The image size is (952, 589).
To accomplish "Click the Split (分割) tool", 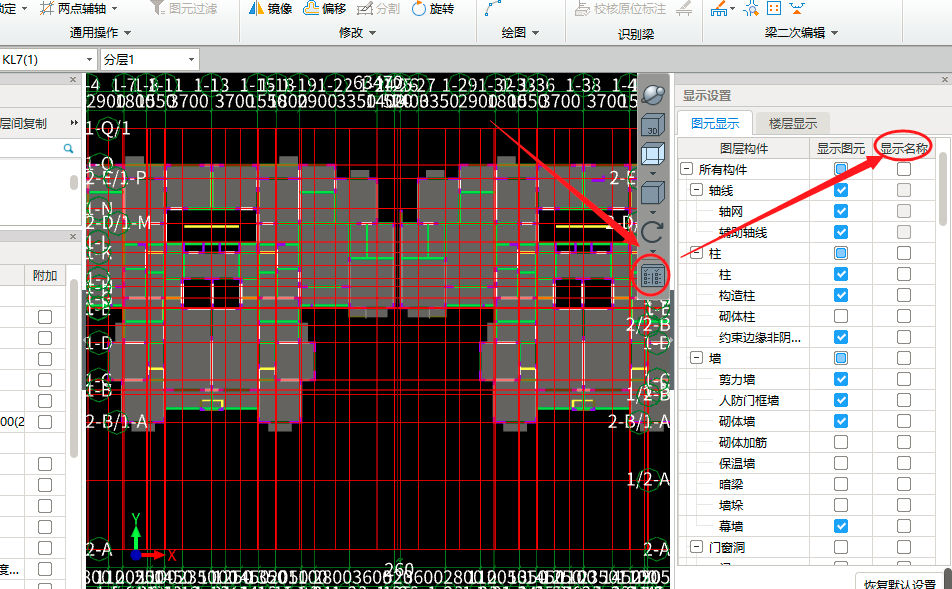I will tap(378, 9).
